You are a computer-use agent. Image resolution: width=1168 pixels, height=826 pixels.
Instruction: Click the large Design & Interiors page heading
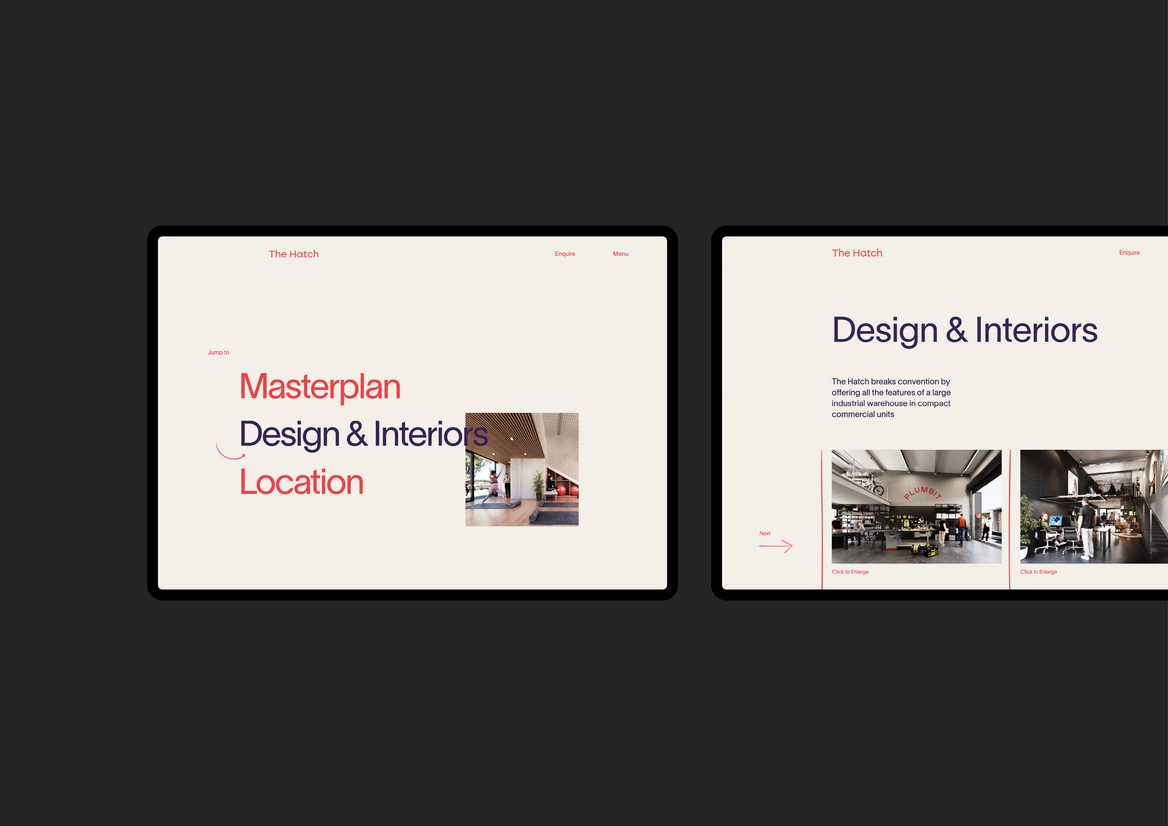(x=964, y=330)
